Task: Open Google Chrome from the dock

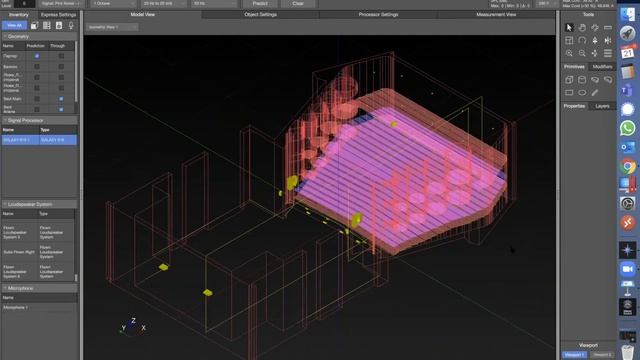Action: coord(628,167)
